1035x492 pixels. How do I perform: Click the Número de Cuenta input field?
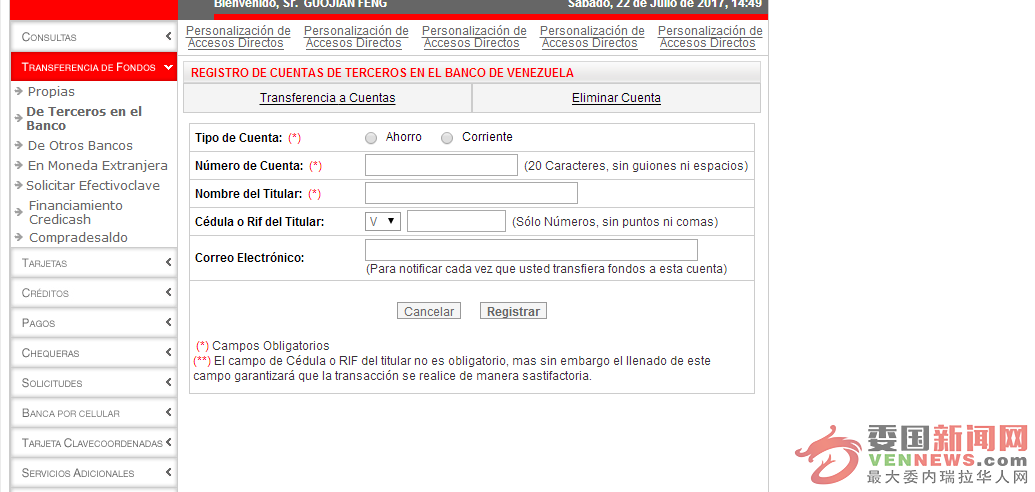(x=441, y=165)
